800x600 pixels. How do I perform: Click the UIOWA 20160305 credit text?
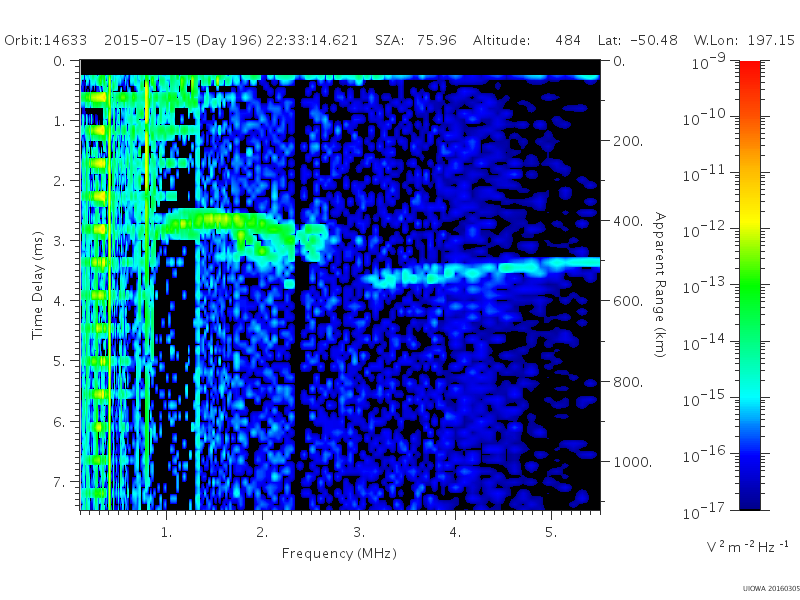click(771, 588)
